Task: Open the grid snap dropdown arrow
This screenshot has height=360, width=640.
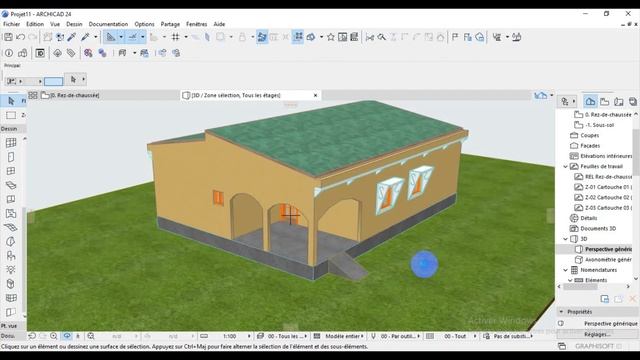Action: coord(186,37)
